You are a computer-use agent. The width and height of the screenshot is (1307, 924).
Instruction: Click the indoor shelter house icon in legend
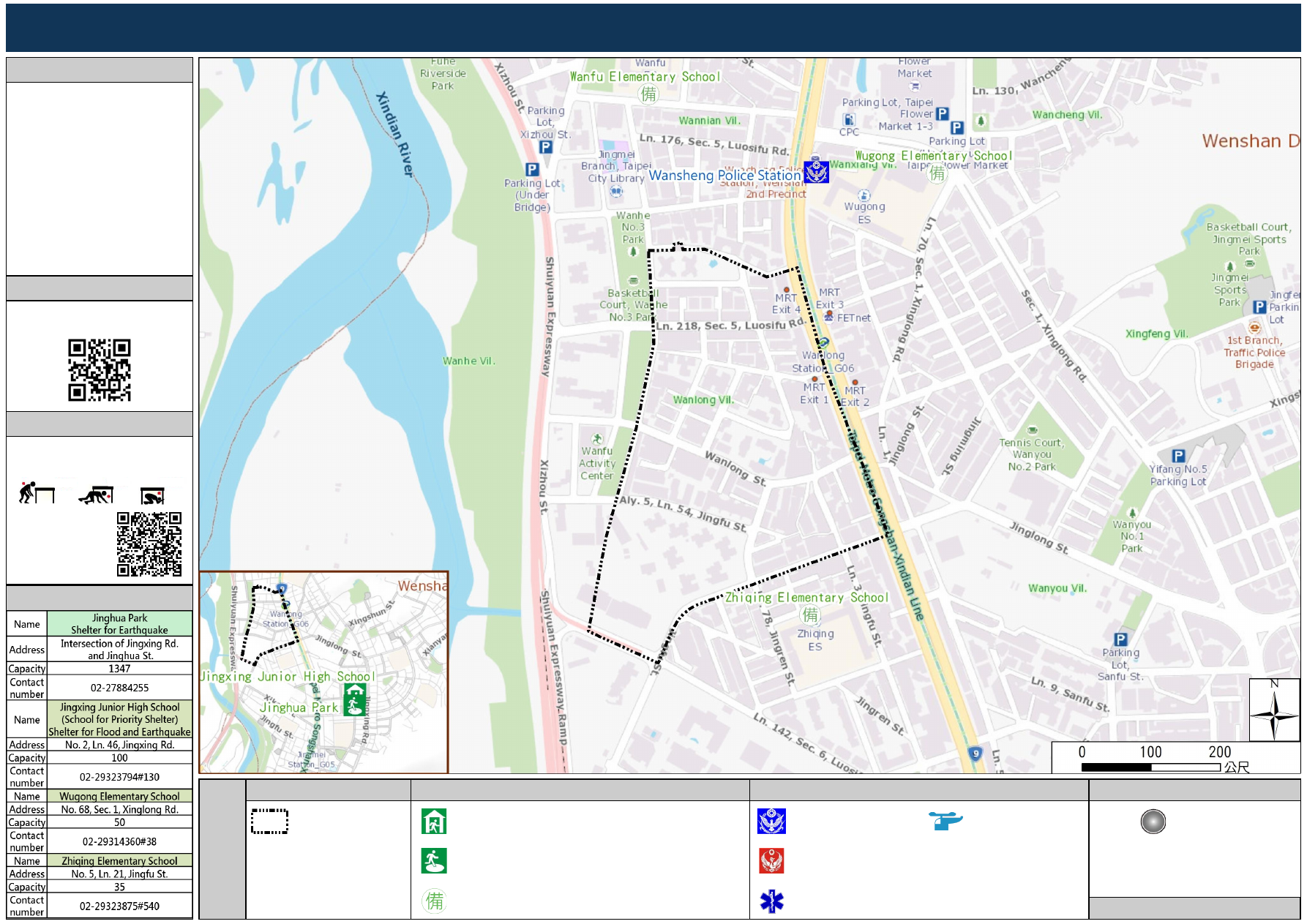point(434,822)
